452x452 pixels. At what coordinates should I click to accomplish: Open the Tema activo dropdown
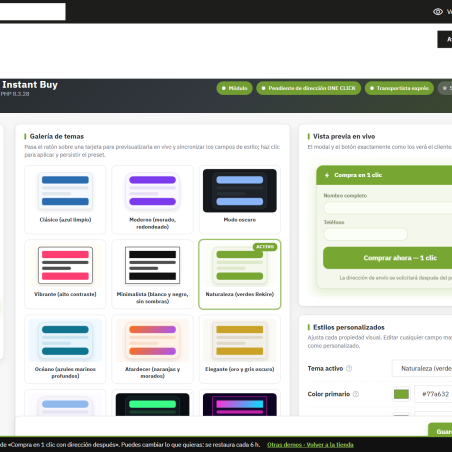point(422,368)
